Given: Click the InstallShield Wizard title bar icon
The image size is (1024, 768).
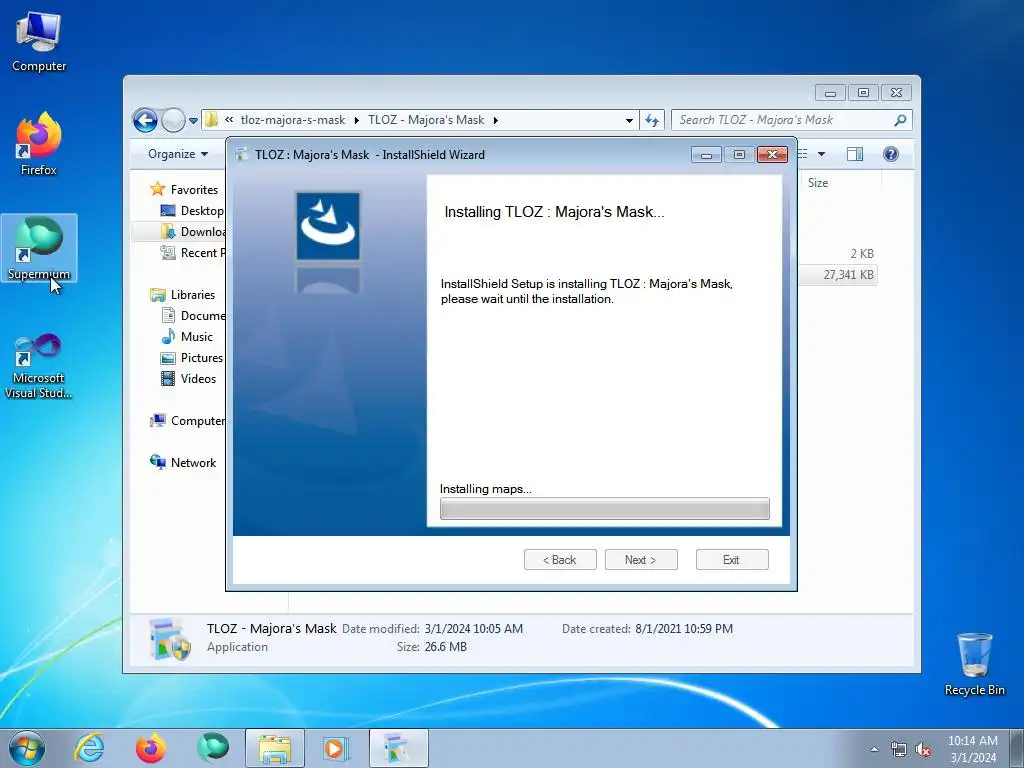Looking at the screenshot, I should pyautogui.click(x=242, y=155).
